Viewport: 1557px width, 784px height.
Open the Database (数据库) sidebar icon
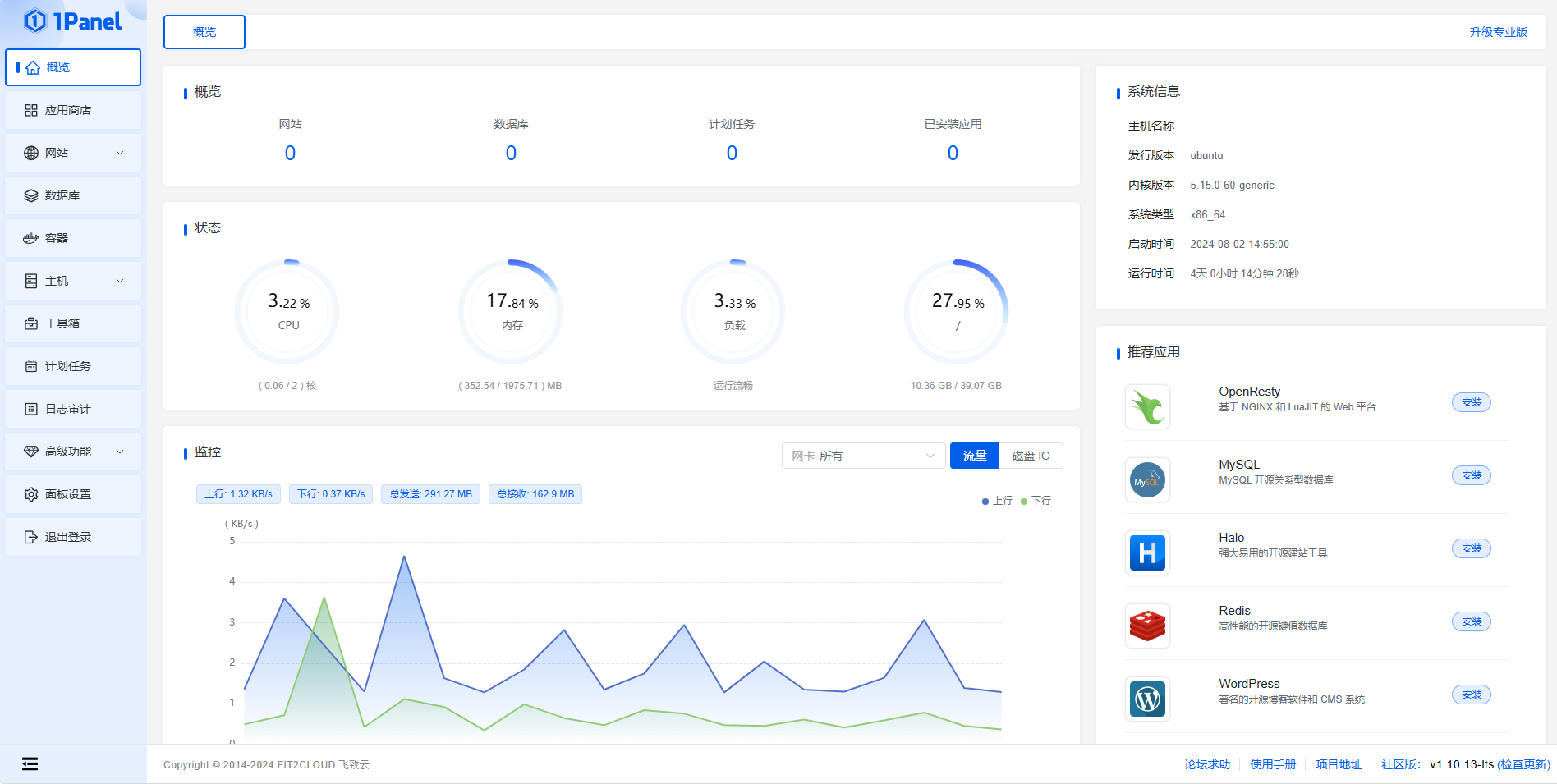click(x=31, y=195)
